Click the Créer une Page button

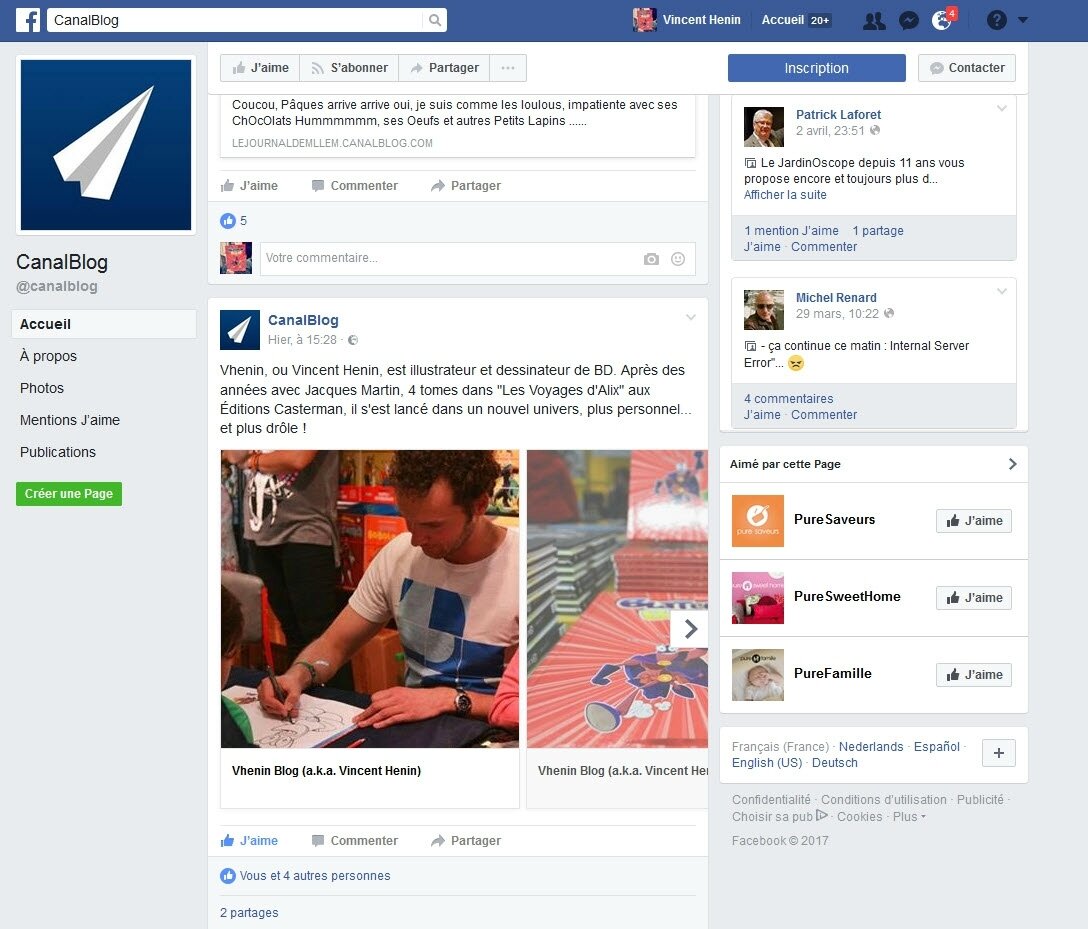click(69, 494)
